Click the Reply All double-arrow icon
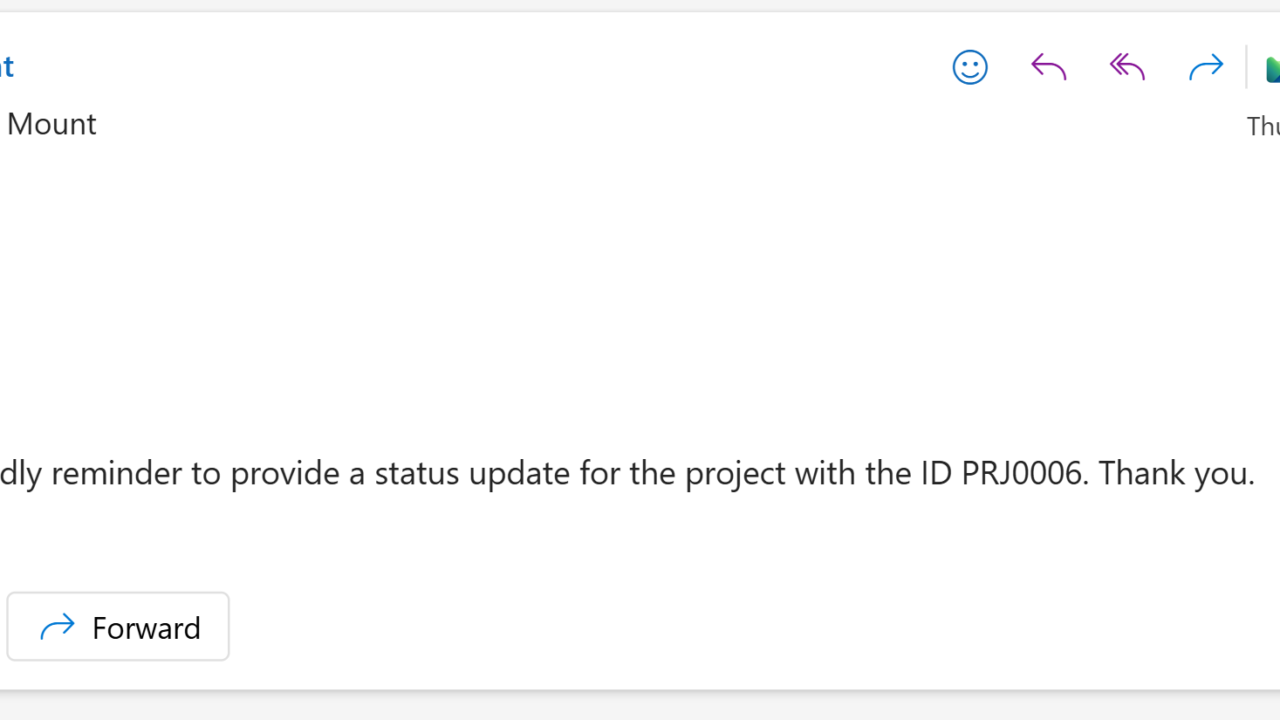The height and width of the screenshot is (720, 1280). (x=1127, y=67)
